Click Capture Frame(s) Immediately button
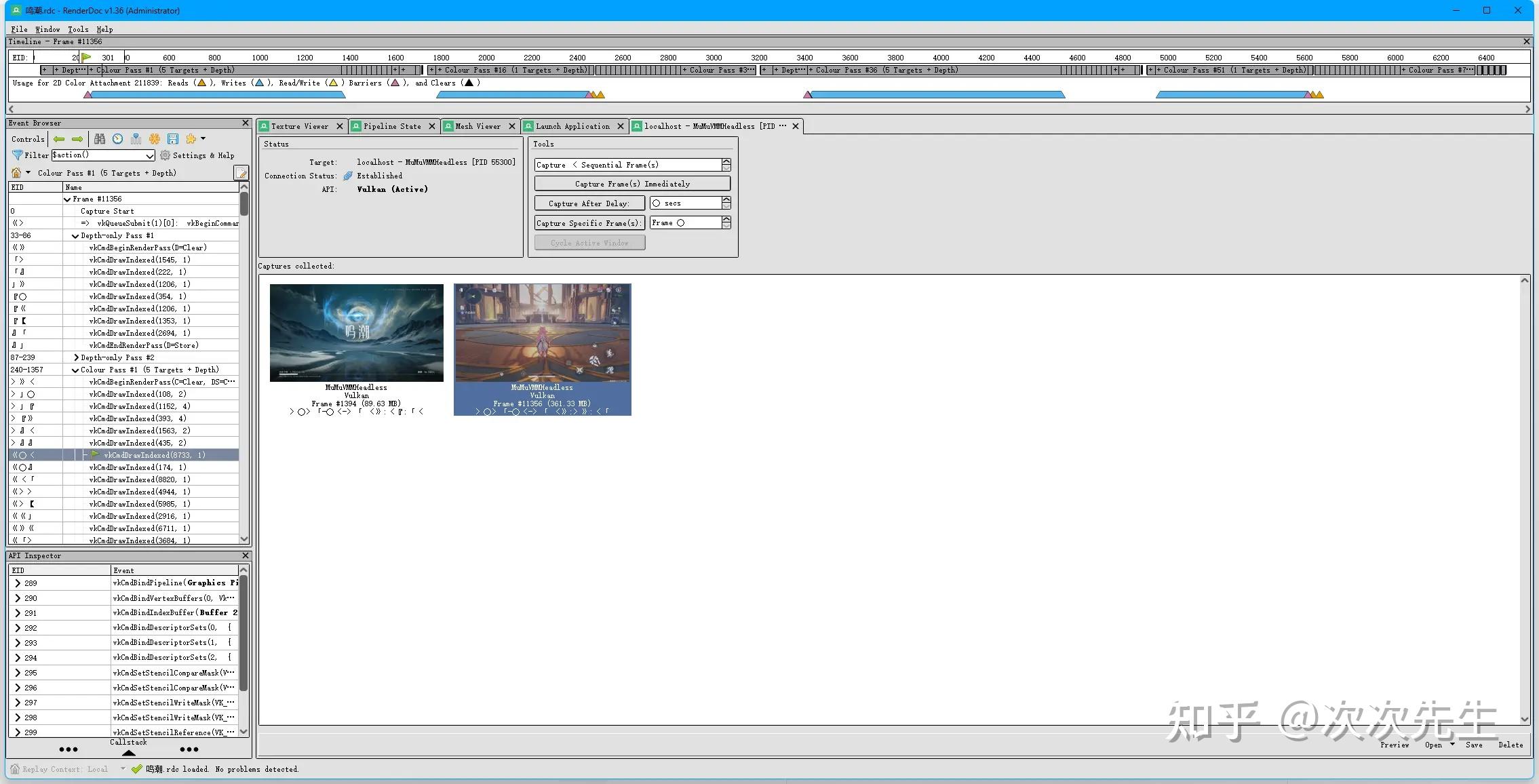This screenshot has height=784, width=1539. pos(632,184)
